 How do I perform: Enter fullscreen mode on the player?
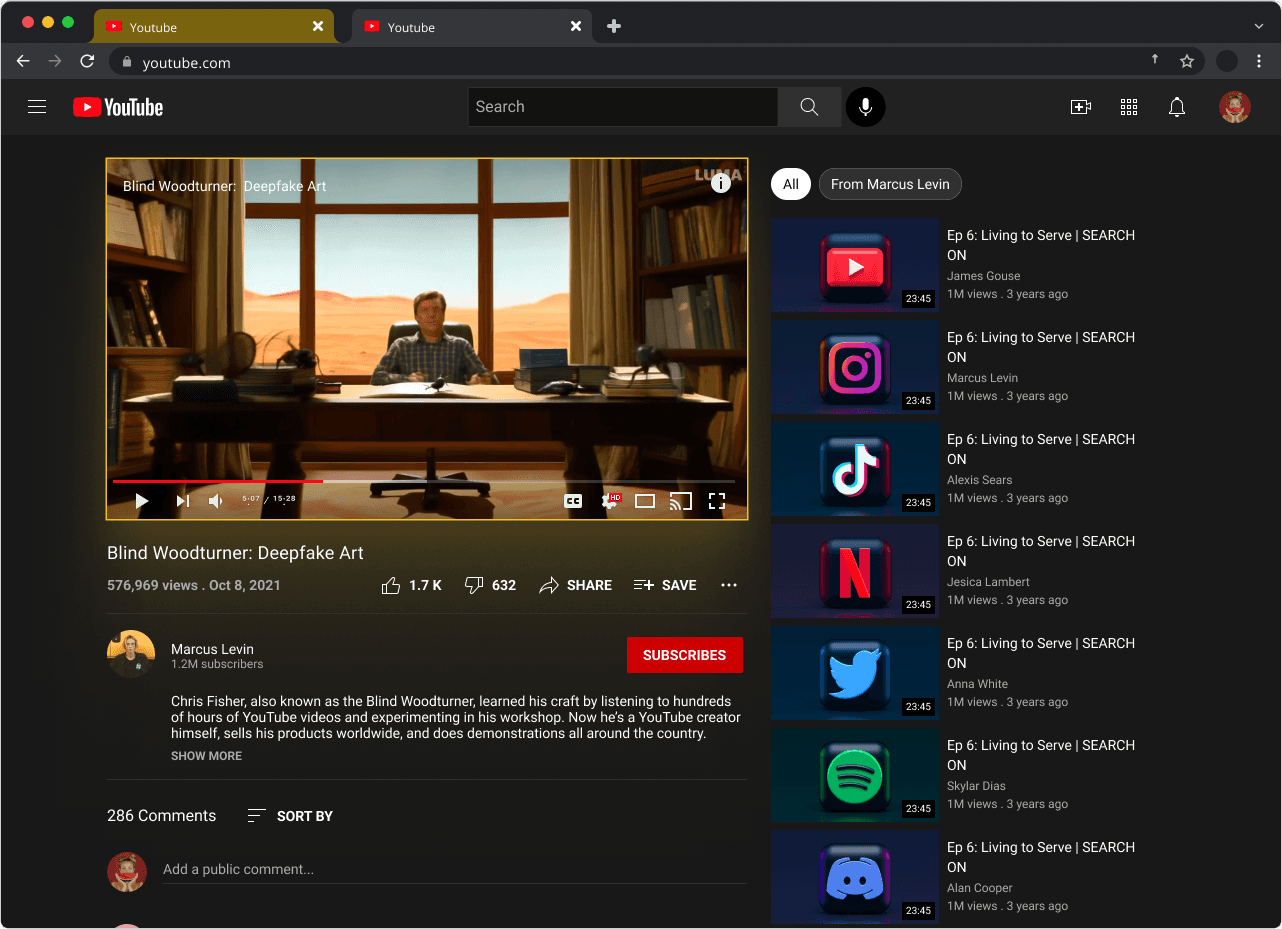pos(717,501)
